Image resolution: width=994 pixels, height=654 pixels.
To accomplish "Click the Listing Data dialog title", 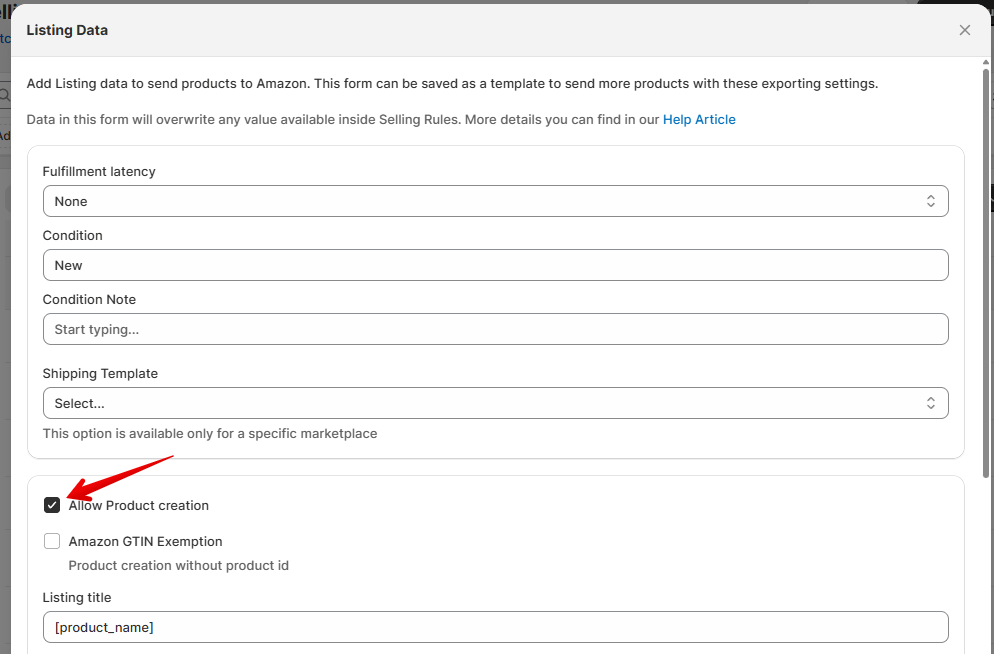I will point(67,30).
